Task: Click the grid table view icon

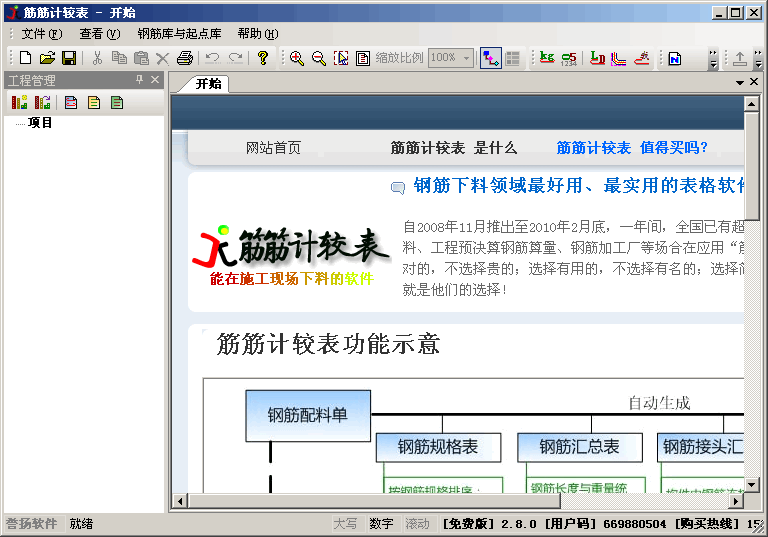Action: (x=512, y=58)
